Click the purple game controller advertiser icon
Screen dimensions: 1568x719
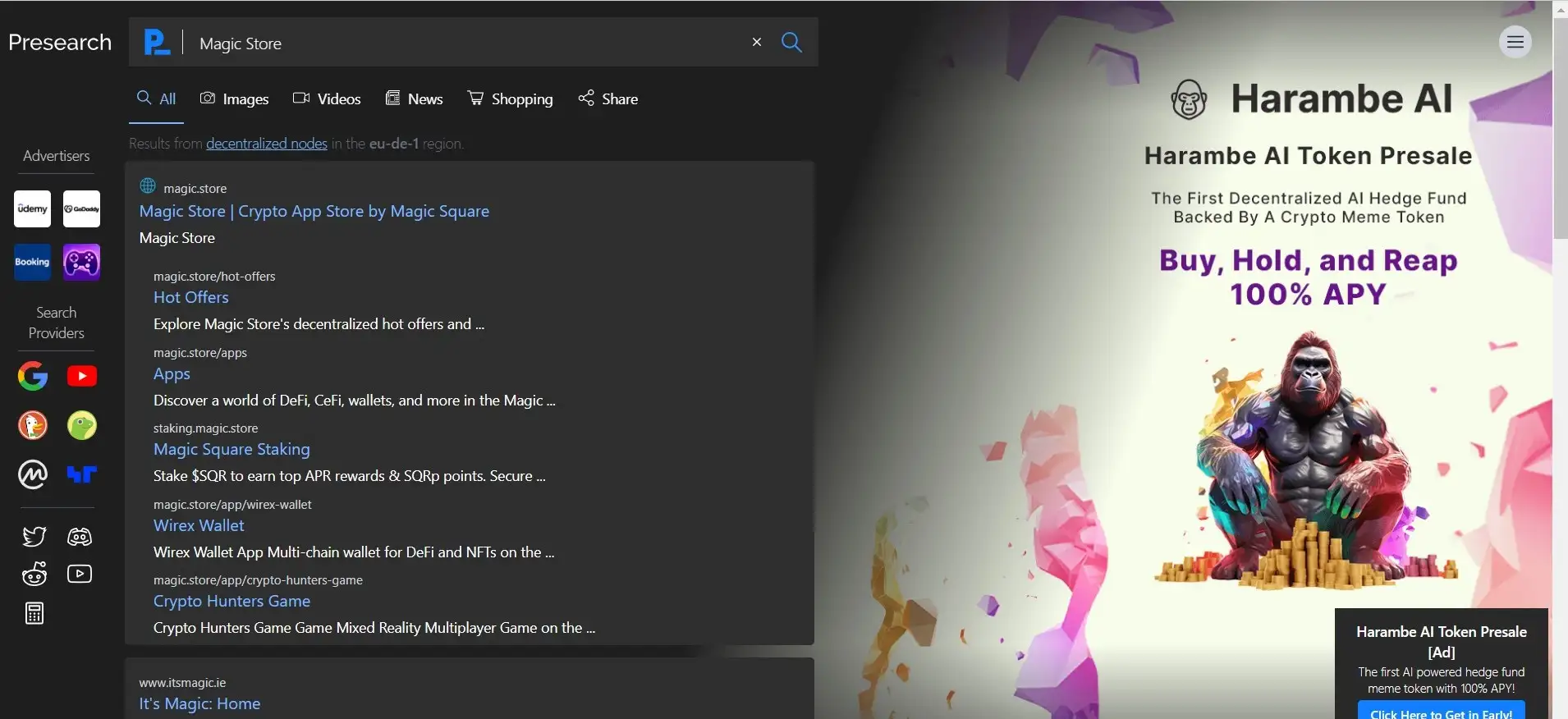(x=81, y=263)
